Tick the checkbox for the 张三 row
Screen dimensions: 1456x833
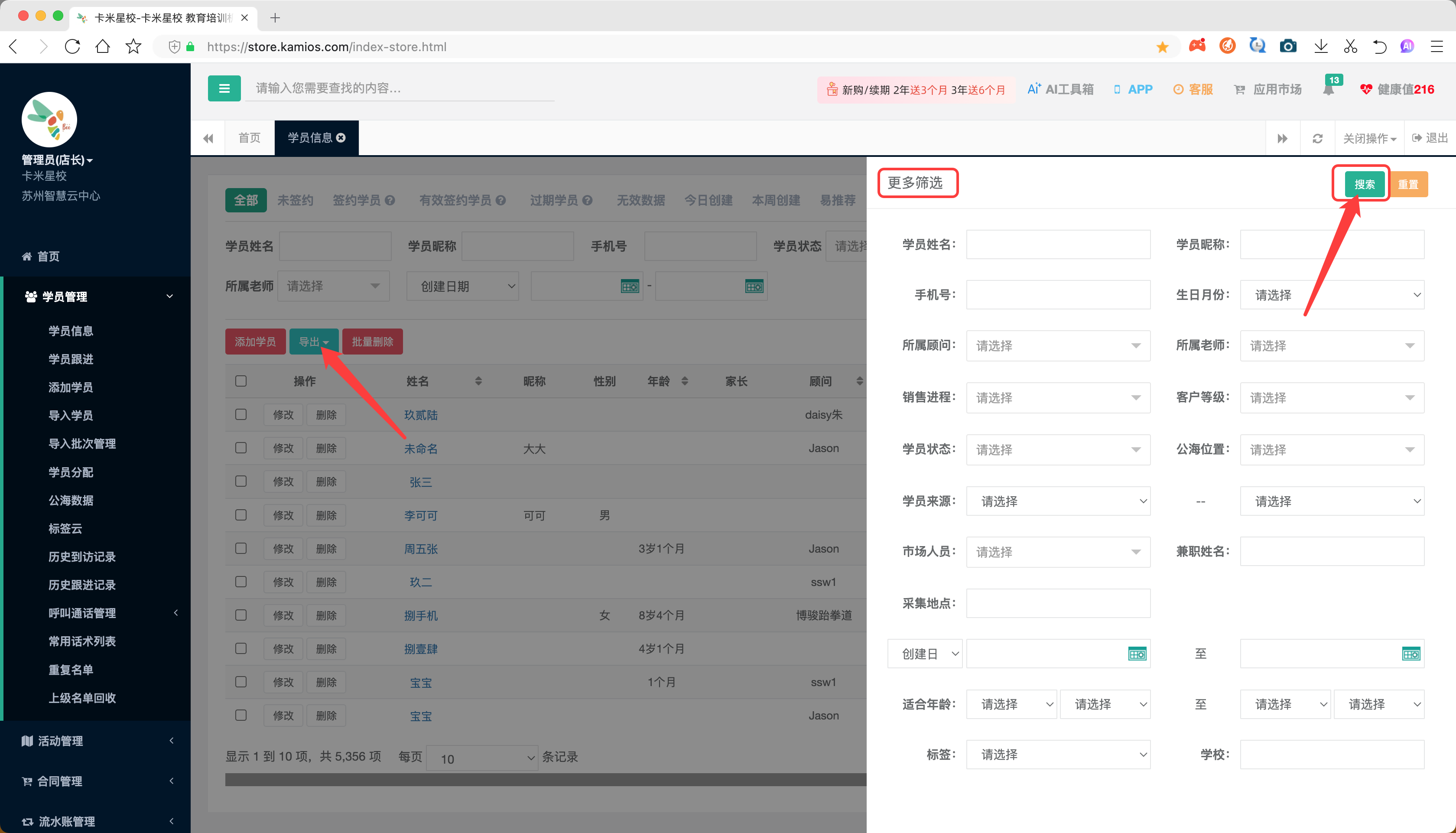click(x=241, y=482)
